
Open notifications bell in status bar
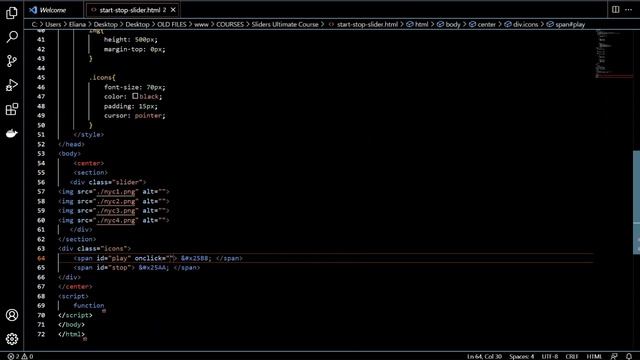pos(629,356)
